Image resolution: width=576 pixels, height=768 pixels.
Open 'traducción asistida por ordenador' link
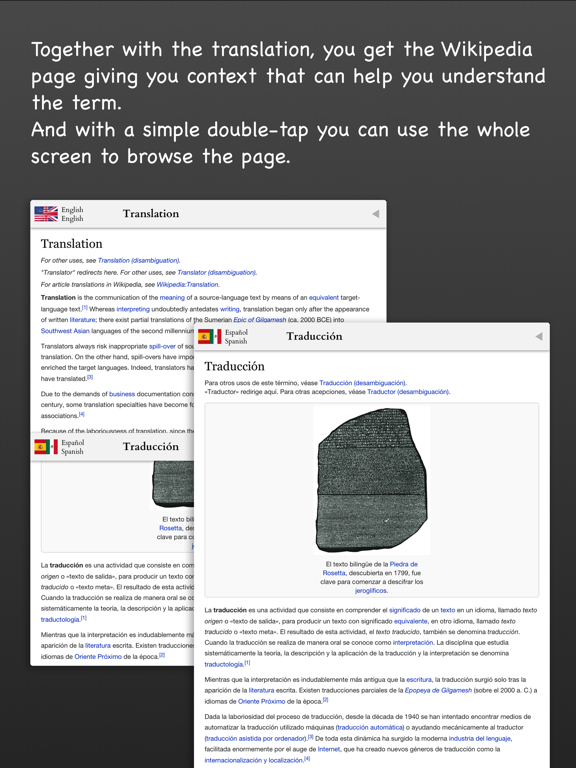(255, 739)
